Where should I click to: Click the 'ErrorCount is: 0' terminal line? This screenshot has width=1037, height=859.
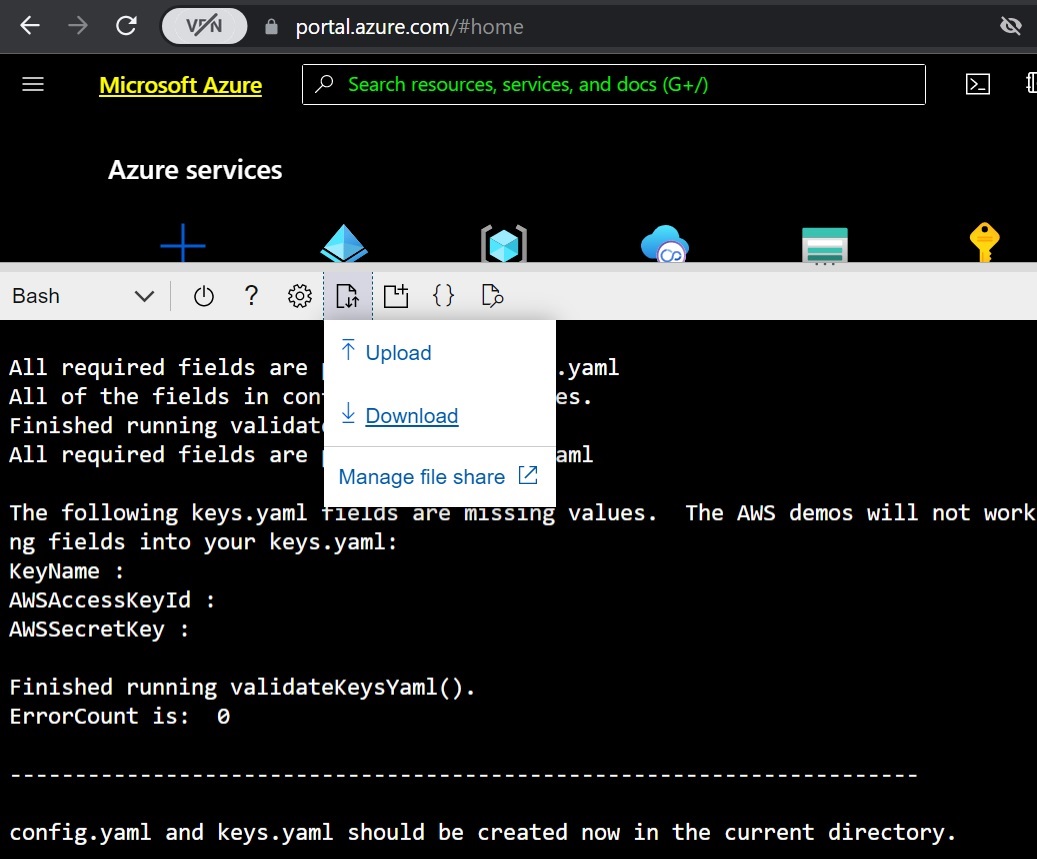point(120,716)
